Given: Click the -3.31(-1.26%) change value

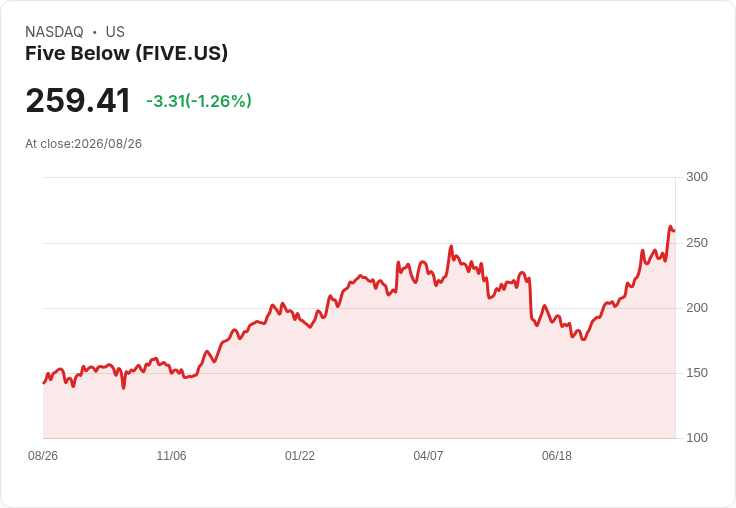Looking at the screenshot, I should 199,101.
